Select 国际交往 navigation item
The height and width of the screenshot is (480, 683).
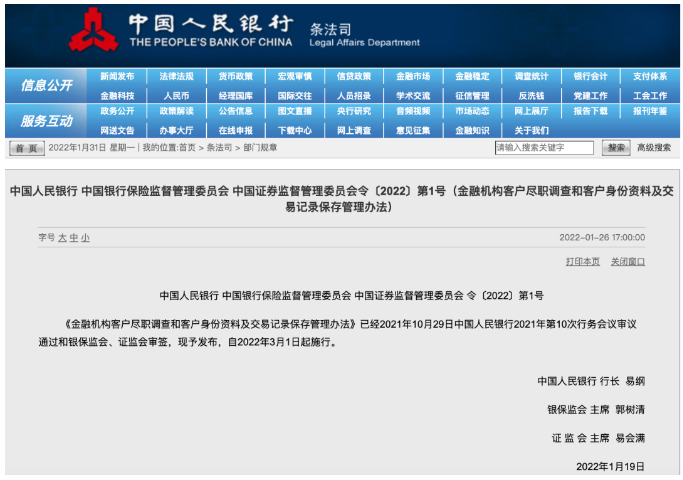point(295,96)
